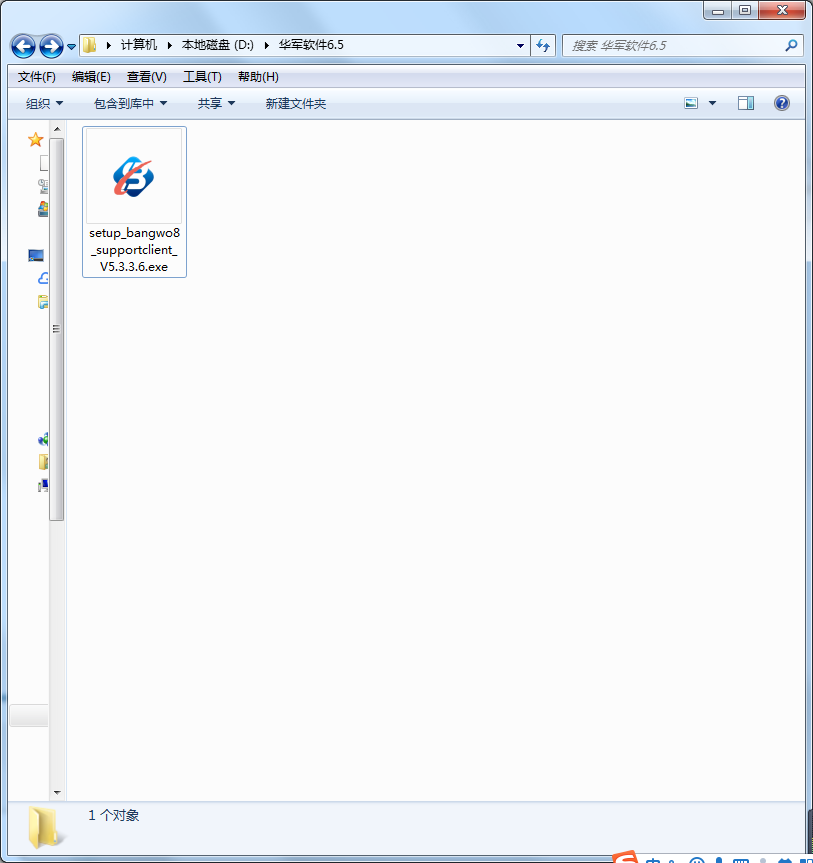Open the more view options arrow
This screenshot has height=863, width=813.
[712, 103]
